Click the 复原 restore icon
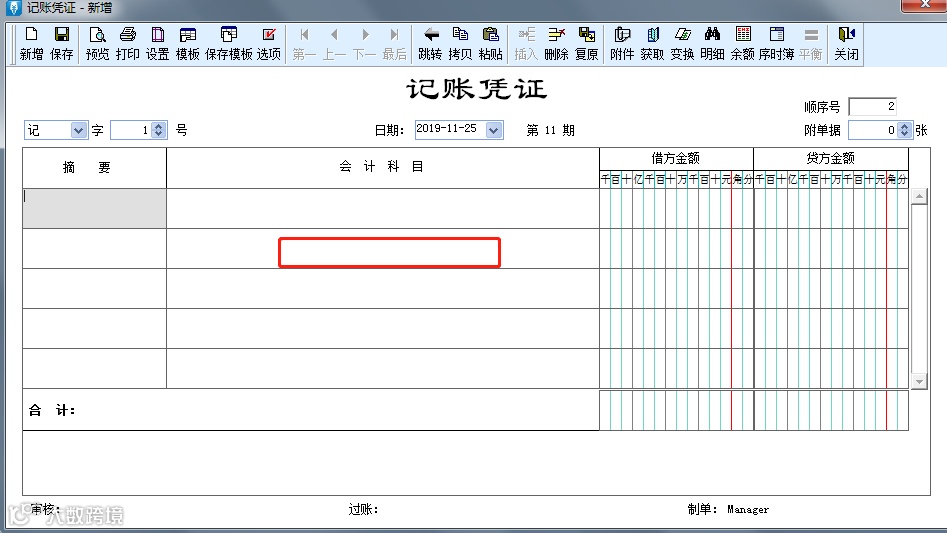 [586, 43]
